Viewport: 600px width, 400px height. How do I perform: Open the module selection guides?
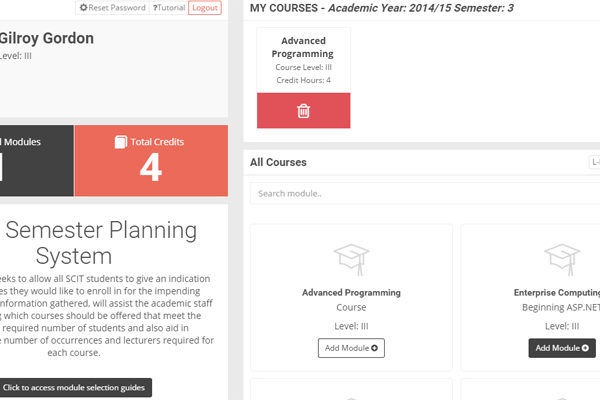[x=76, y=387]
